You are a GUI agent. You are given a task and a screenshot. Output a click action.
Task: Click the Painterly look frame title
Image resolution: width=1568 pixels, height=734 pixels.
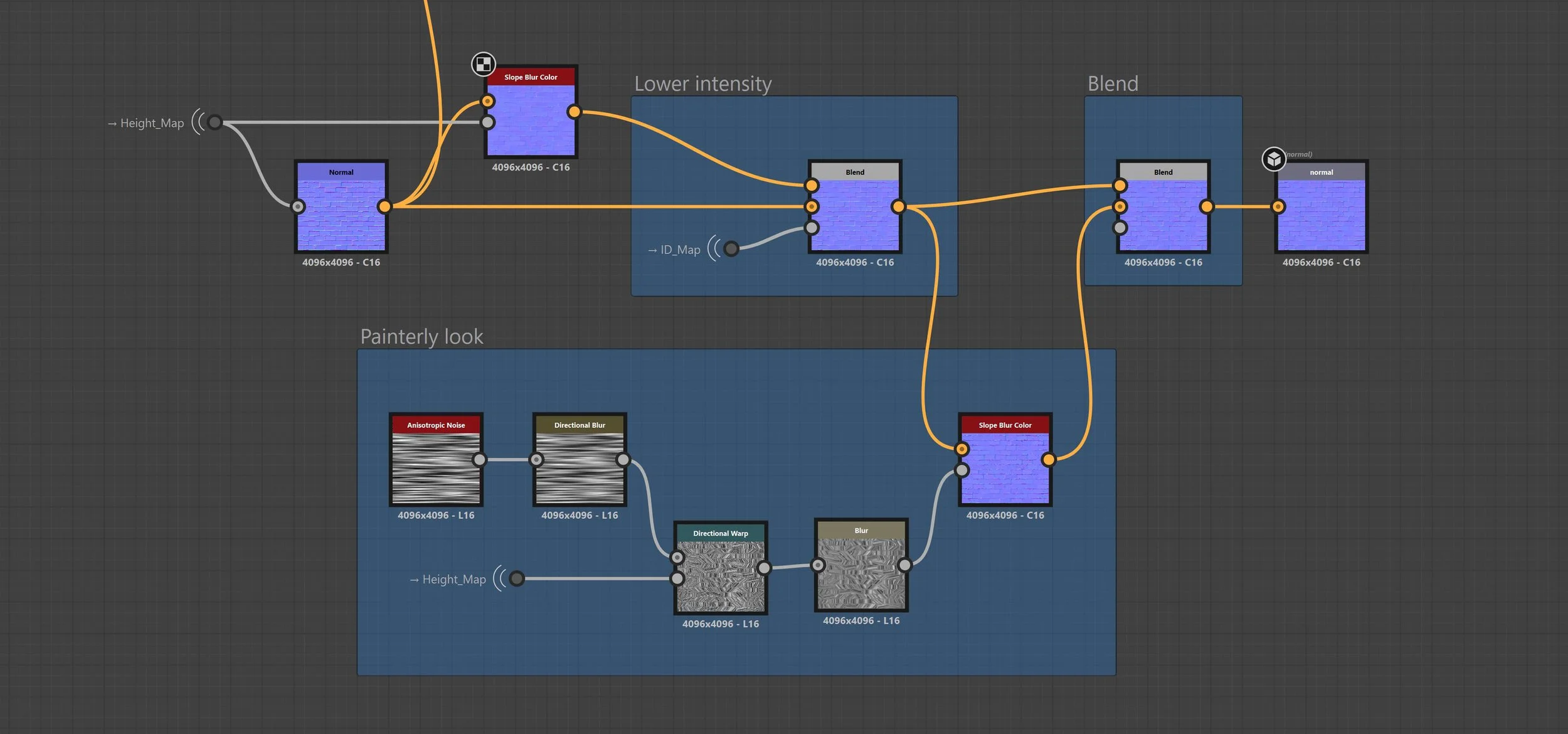pyautogui.click(x=421, y=337)
